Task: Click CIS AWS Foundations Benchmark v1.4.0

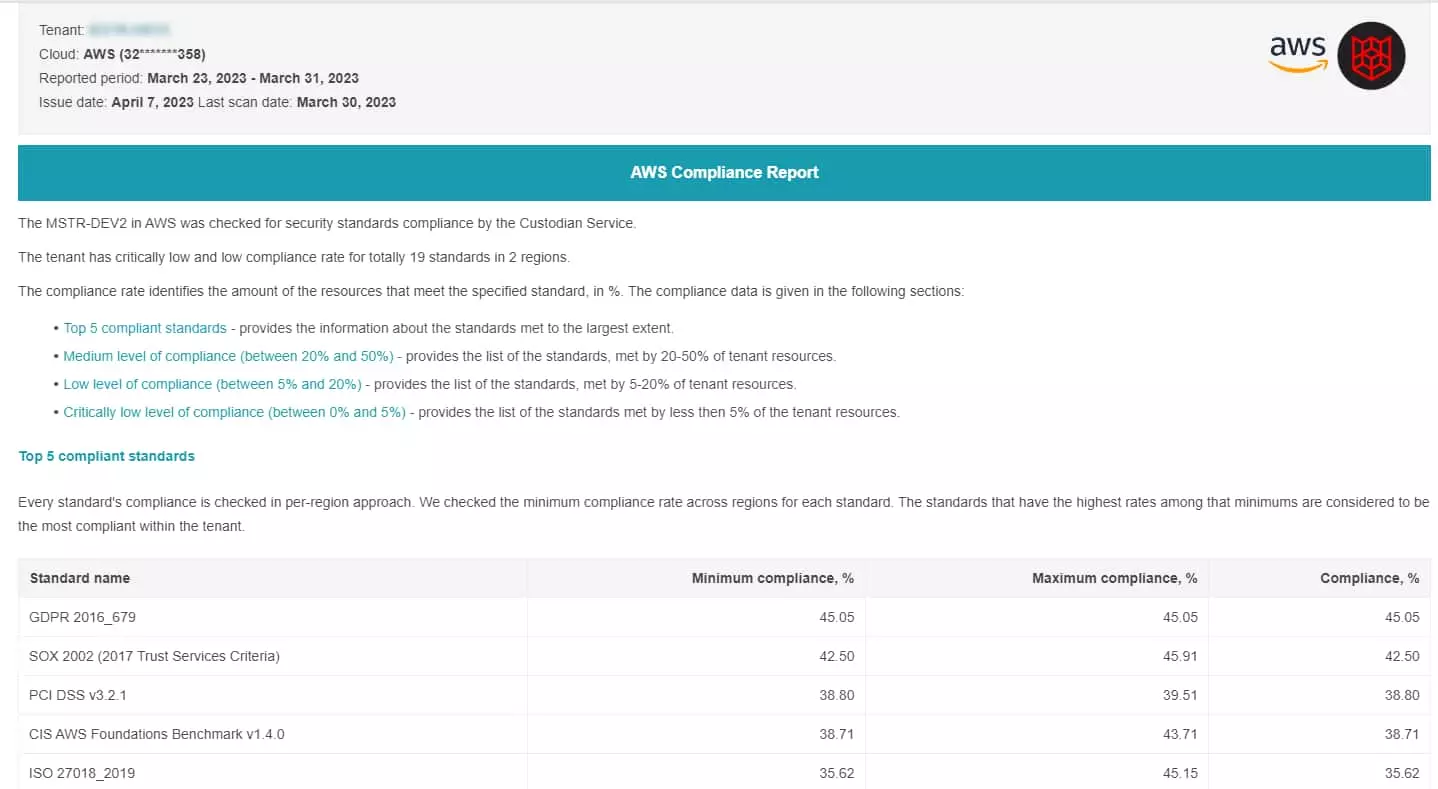Action: tap(157, 734)
